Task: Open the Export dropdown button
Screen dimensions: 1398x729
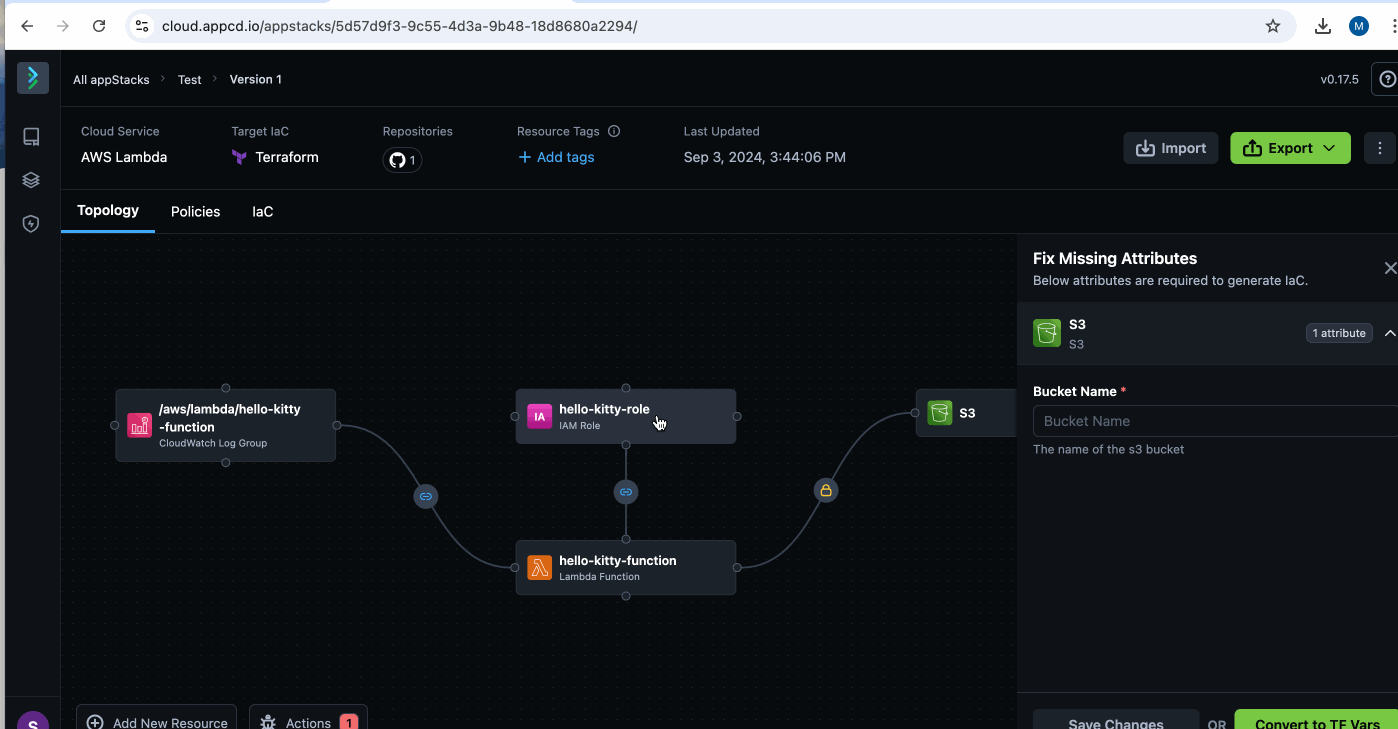Action: tap(1290, 148)
